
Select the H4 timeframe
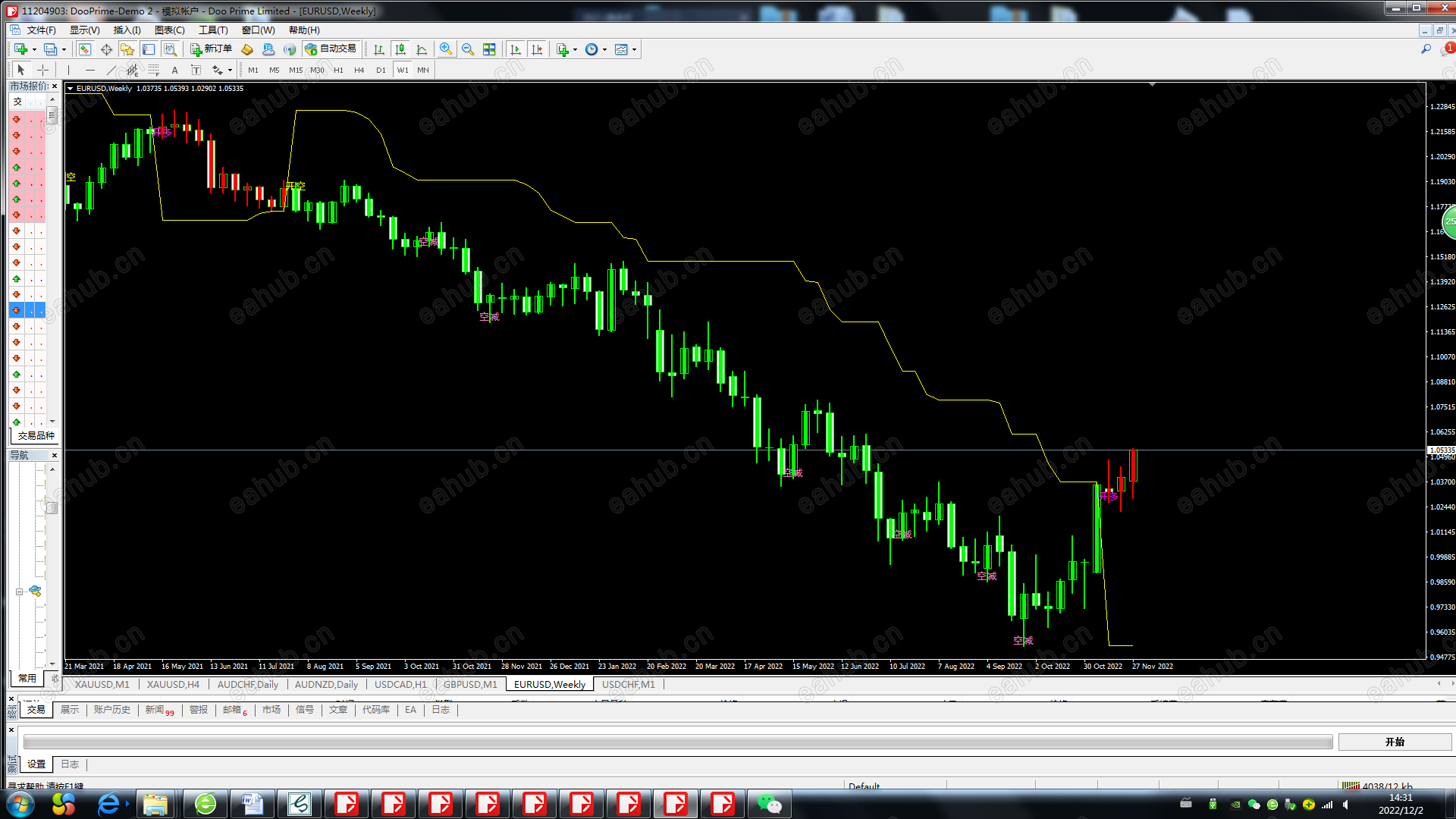359,70
